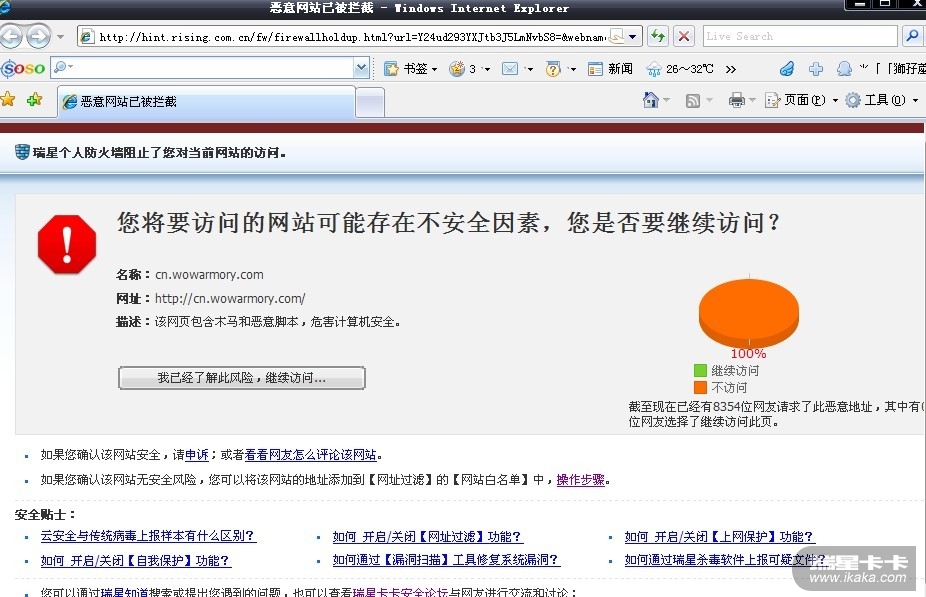Open 云安全与传统病毒上报样本有什么区别 link
The height and width of the screenshot is (597, 926).
tap(148, 536)
